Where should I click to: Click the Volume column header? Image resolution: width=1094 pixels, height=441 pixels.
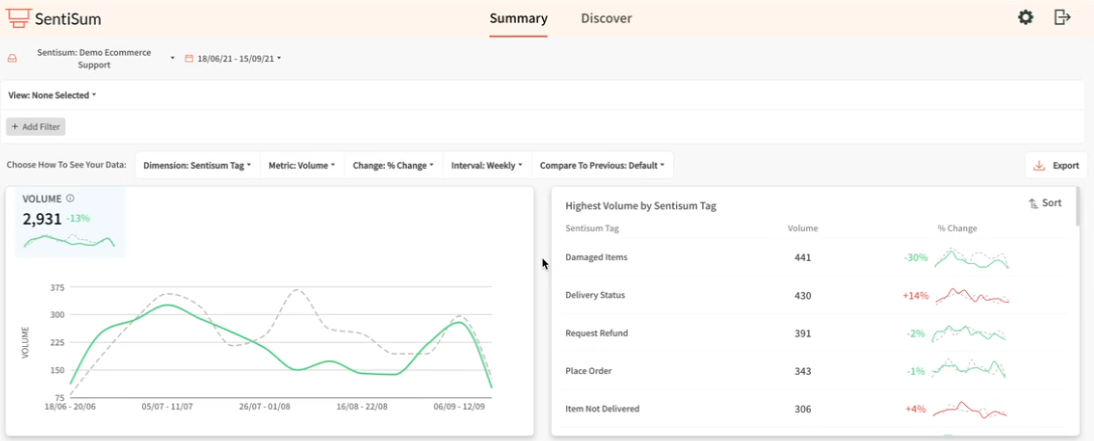click(802, 228)
